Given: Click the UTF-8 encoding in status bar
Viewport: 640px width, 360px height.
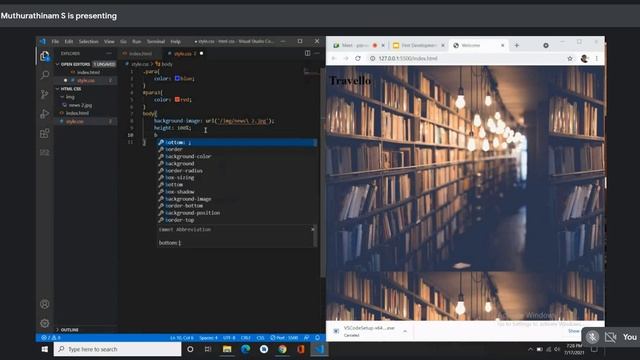Looking at the screenshot, I should coord(229,338).
